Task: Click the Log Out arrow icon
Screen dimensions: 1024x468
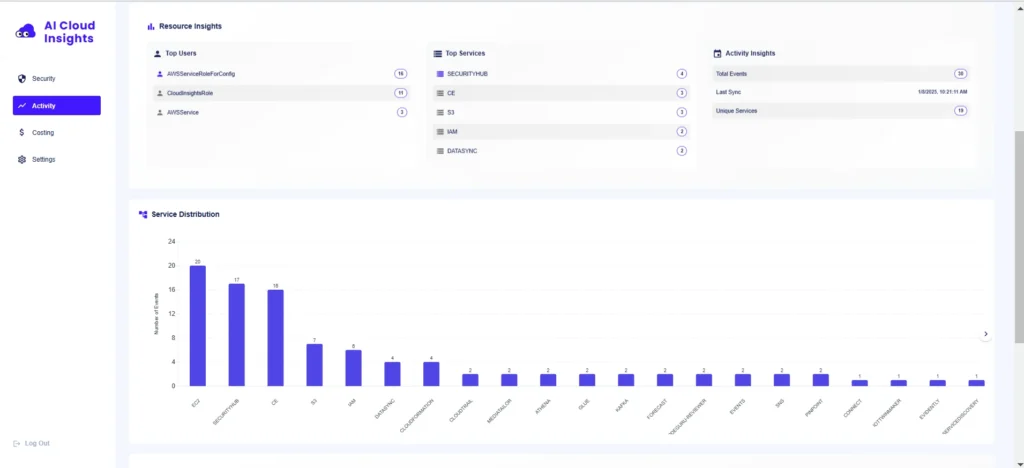Action: [17, 443]
